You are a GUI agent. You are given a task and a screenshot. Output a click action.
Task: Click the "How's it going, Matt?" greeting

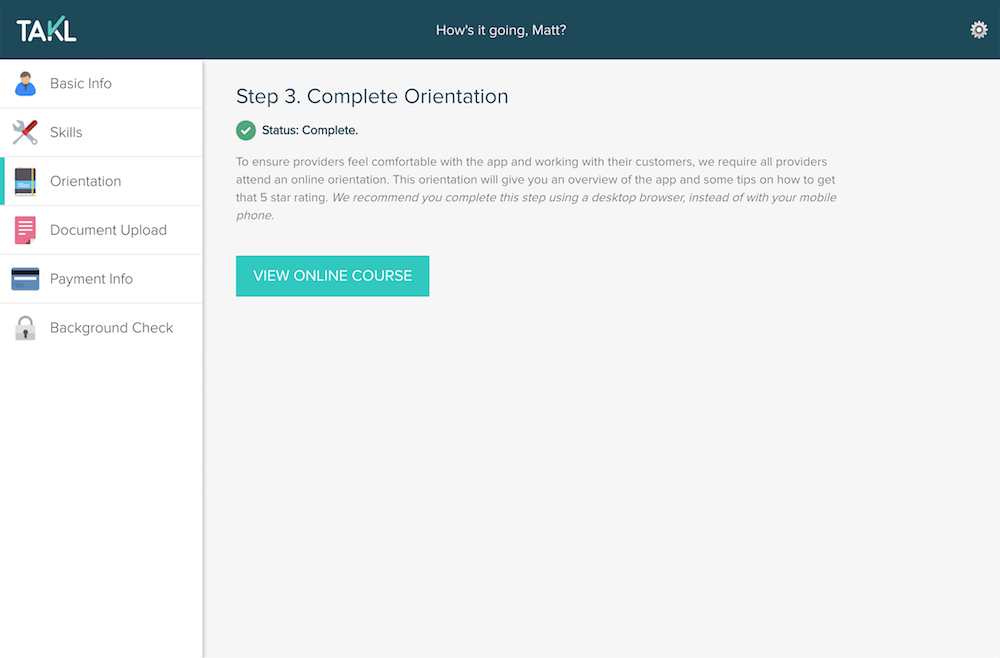(501, 30)
